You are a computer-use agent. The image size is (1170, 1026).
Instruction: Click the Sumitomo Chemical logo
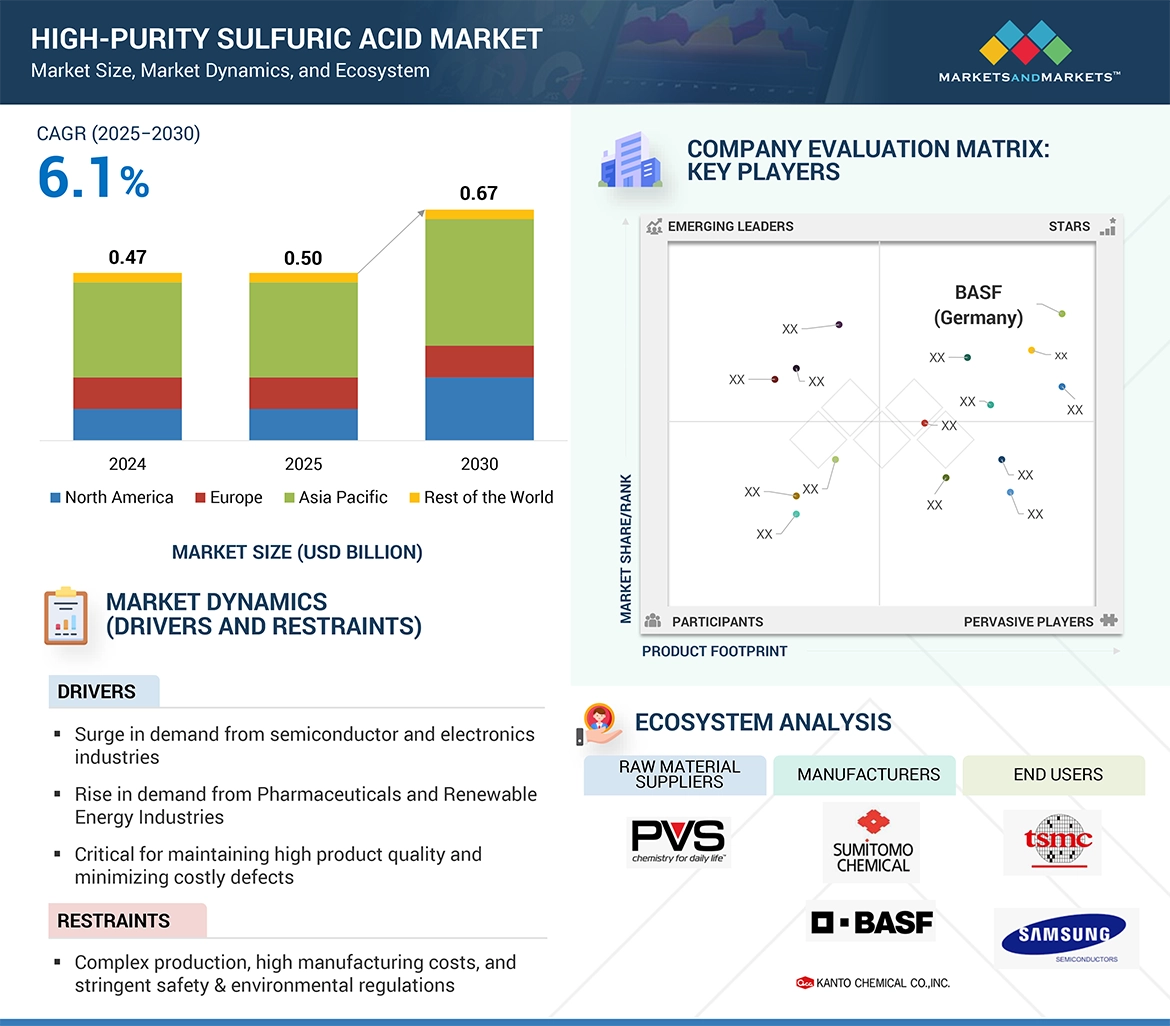click(873, 841)
